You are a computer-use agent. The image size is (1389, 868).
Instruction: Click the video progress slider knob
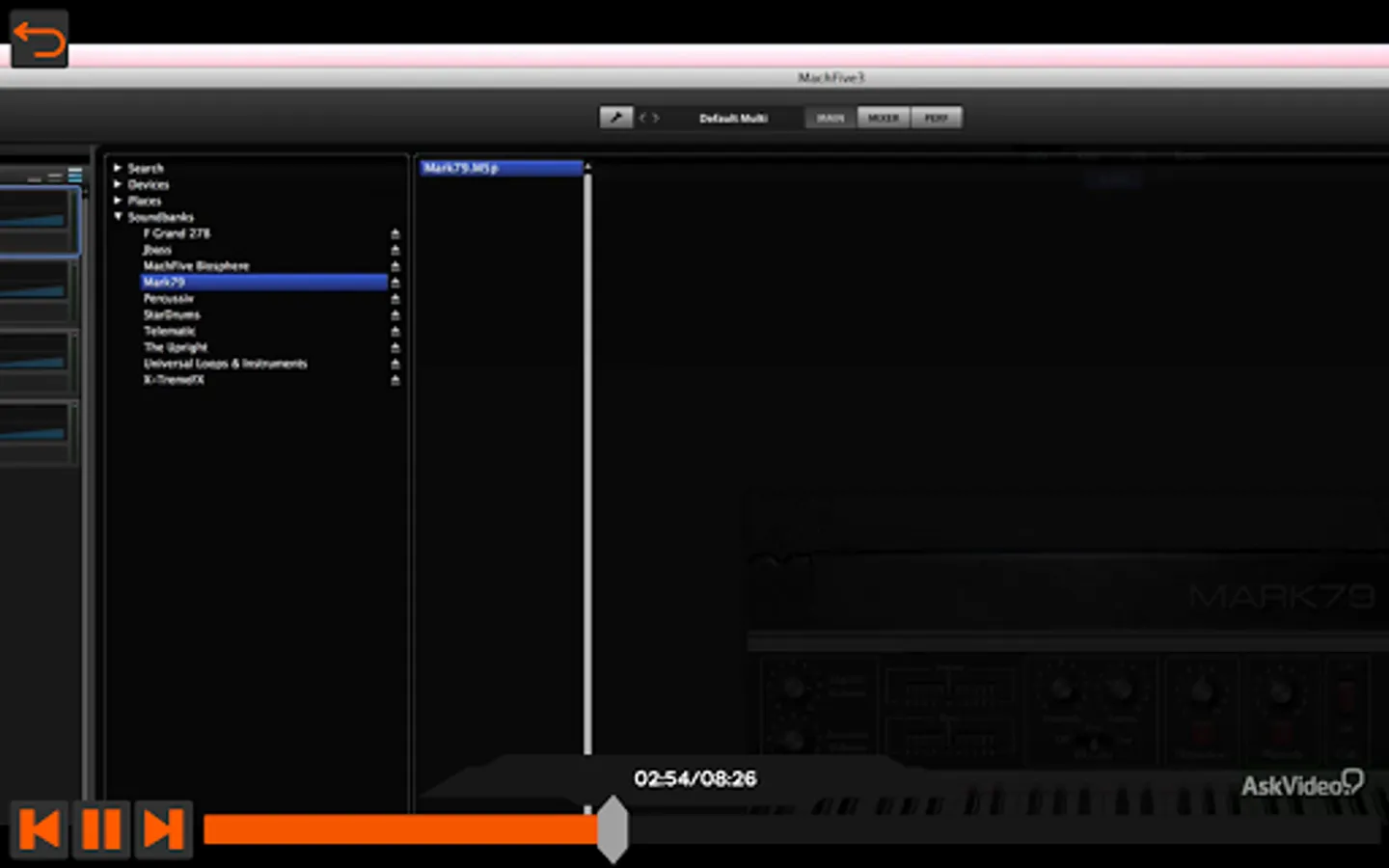tap(613, 829)
